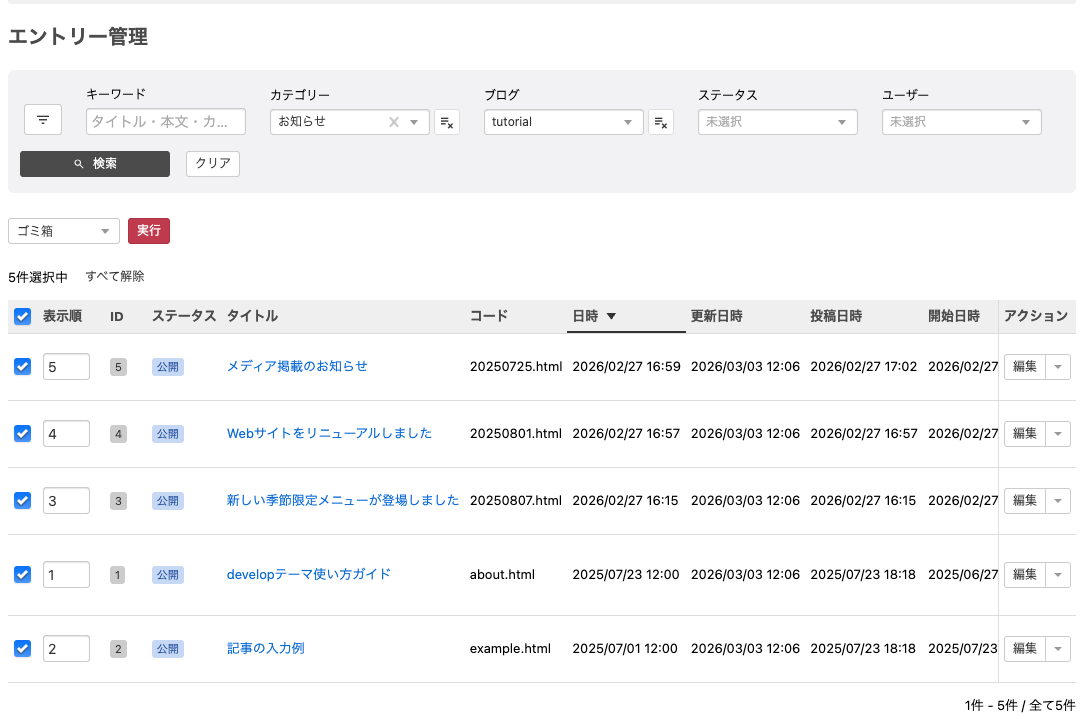Screen dimensions: 1084x719
Task: Expand the ゴミ箱 bulk action dropdown
Action: (64, 231)
